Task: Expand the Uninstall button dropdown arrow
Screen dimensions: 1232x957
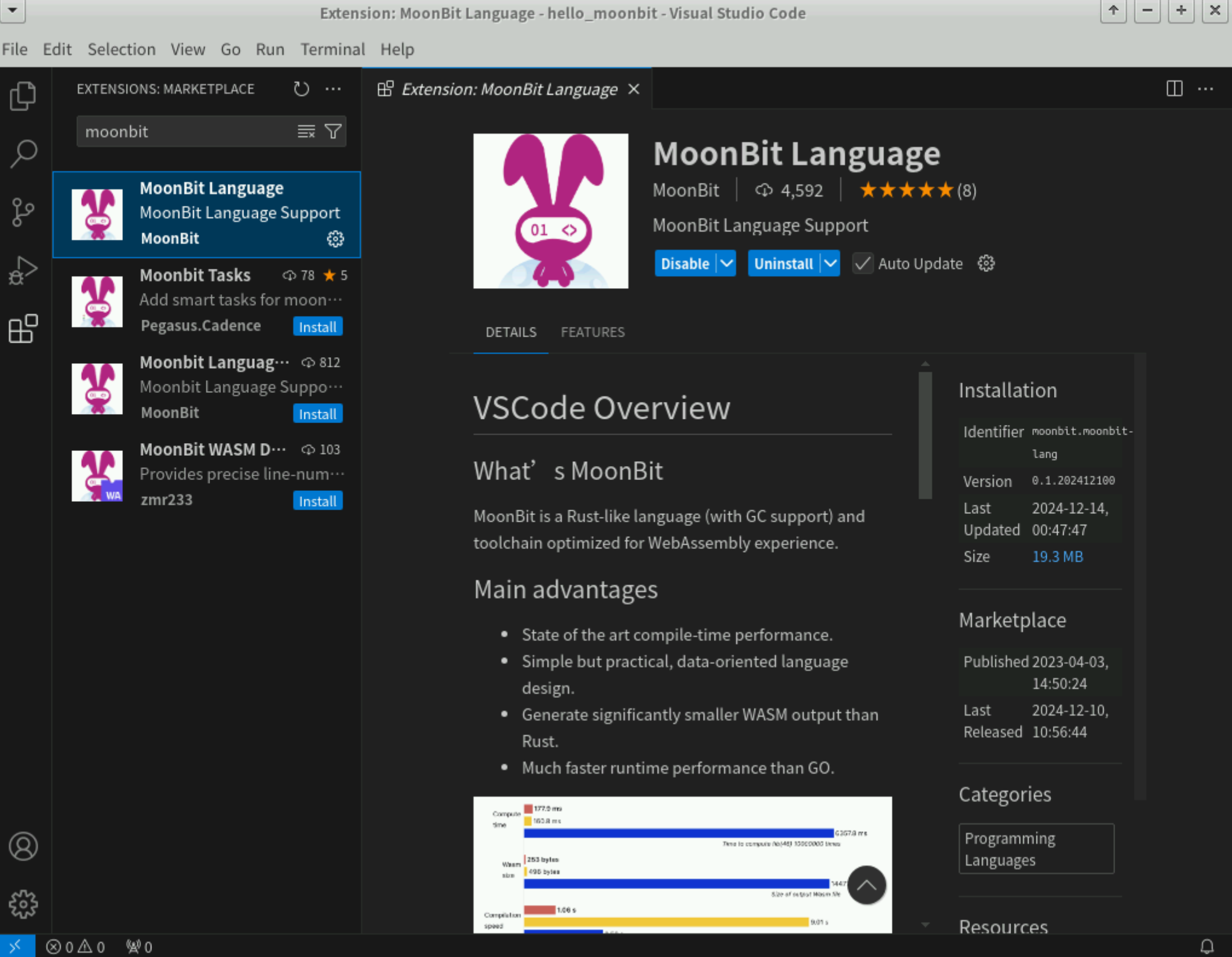Action: pyautogui.click(x=830, y=264)
